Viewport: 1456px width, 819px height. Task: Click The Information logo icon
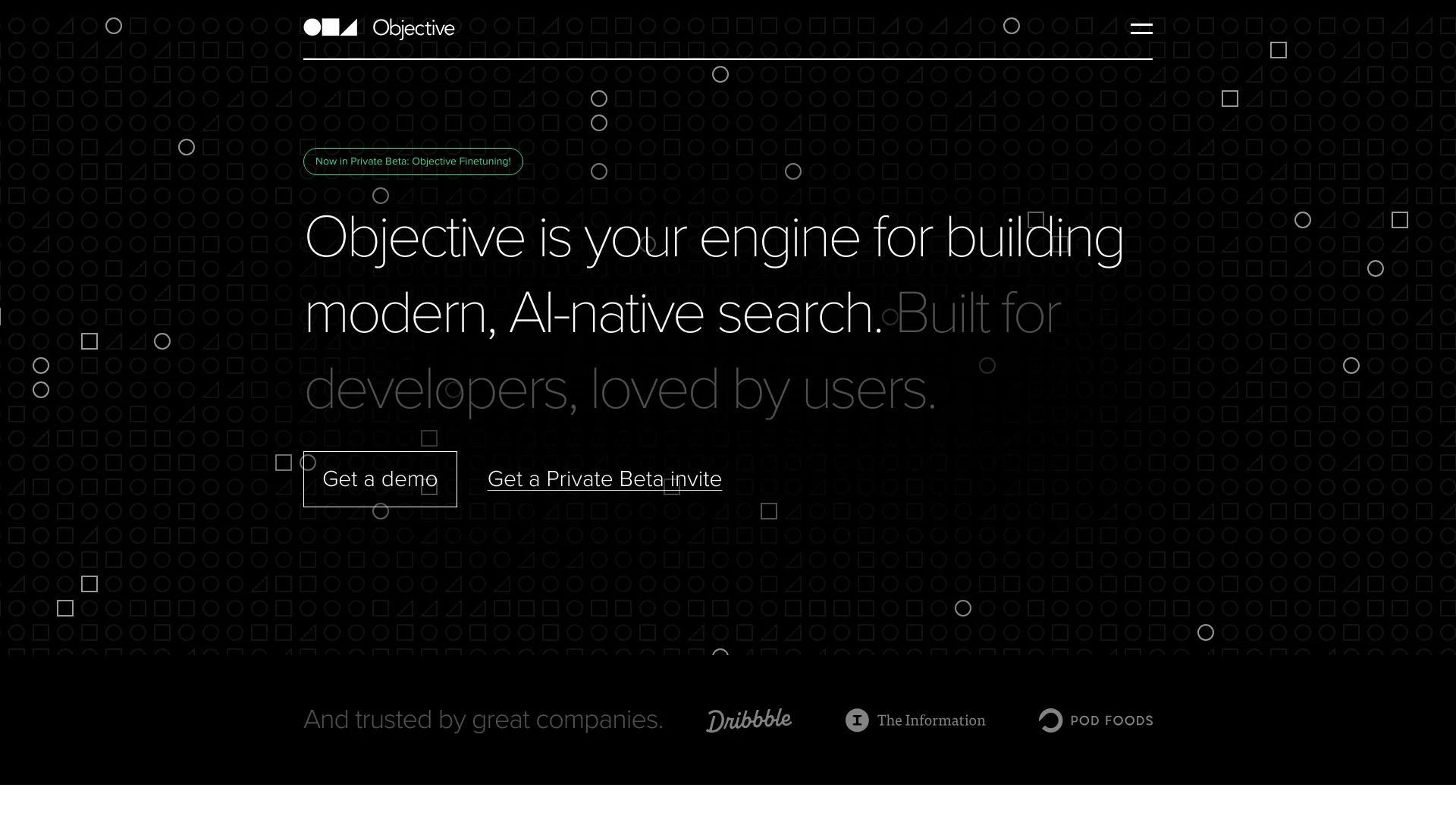(857, 721)
